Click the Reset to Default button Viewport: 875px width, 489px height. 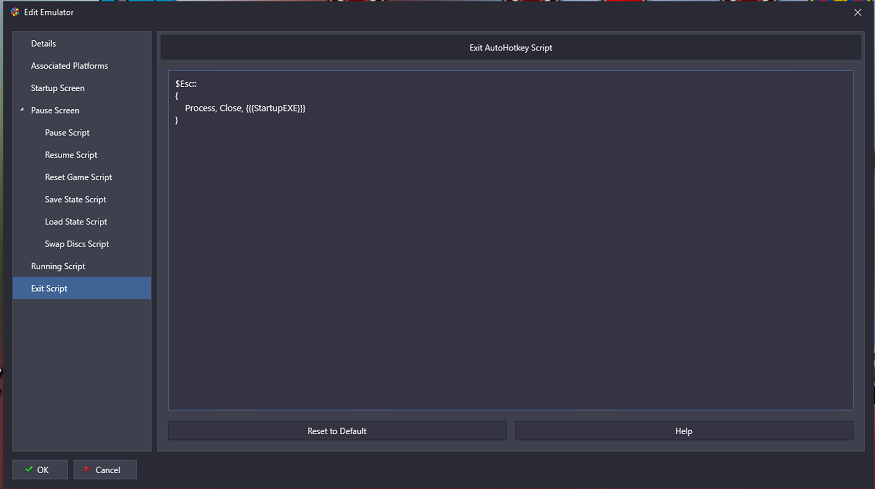tap(337, 431)
